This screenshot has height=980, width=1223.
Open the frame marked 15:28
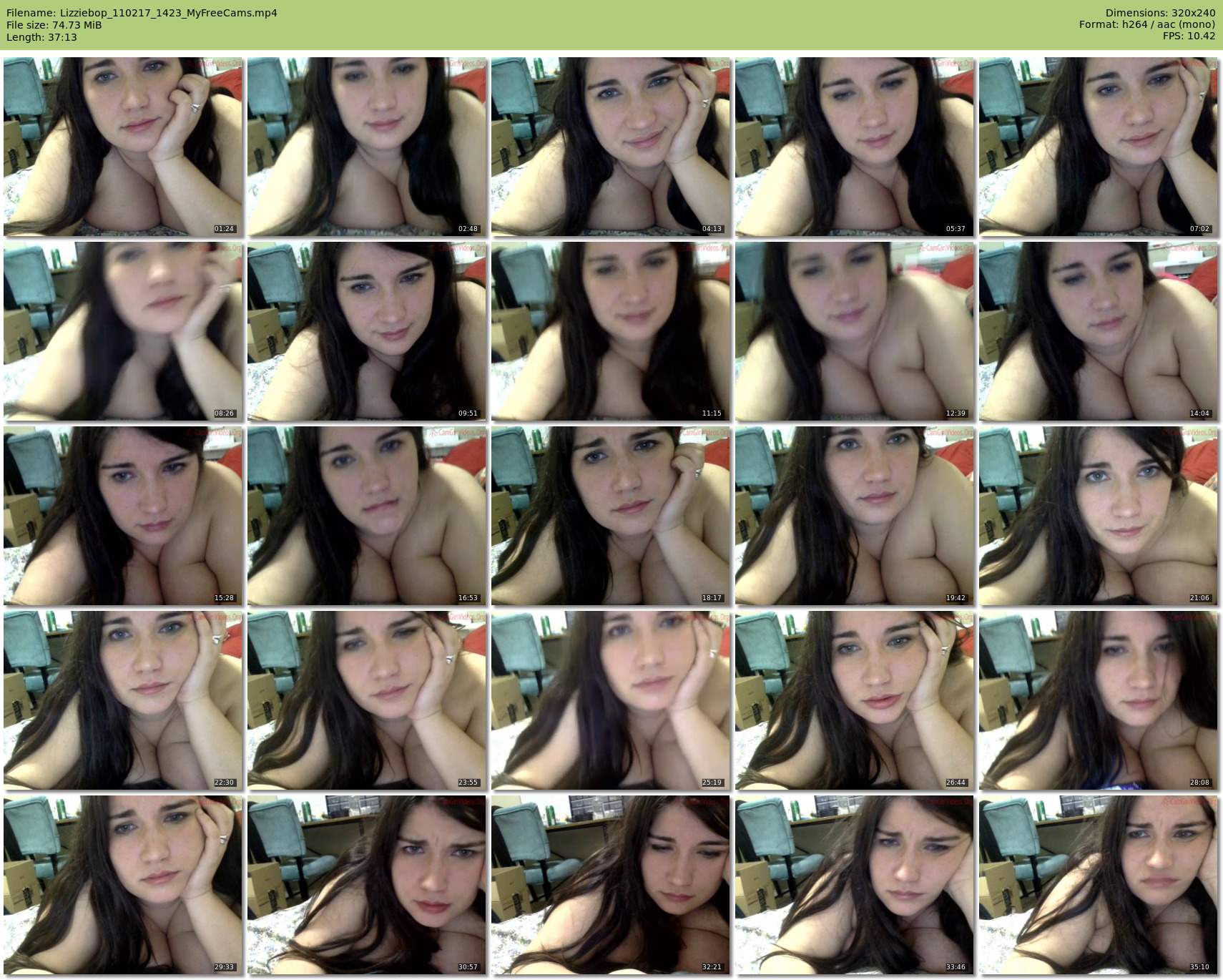(x=123, y=516)
